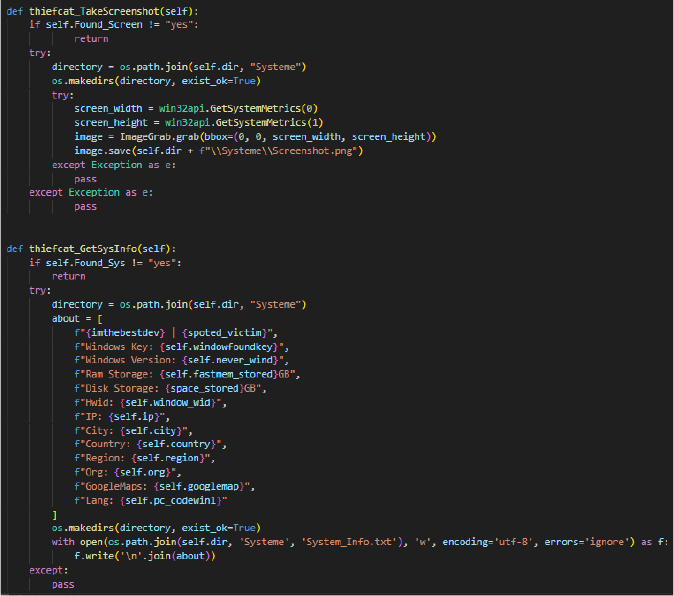Screen dimensions: 674x596
Task: Click the screen_height assignment line
Action: pos(199,122)
